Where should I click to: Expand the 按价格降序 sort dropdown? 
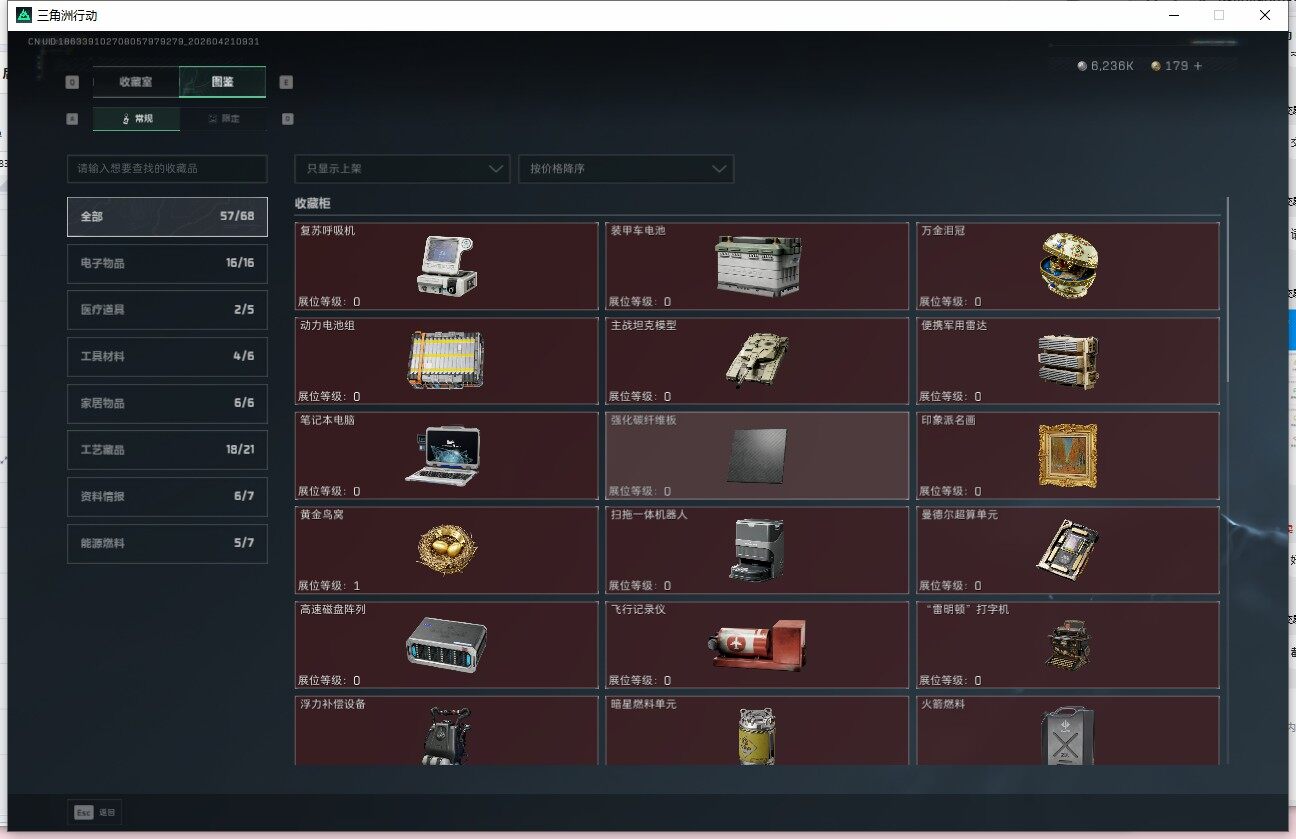click(x=626, y=169)
